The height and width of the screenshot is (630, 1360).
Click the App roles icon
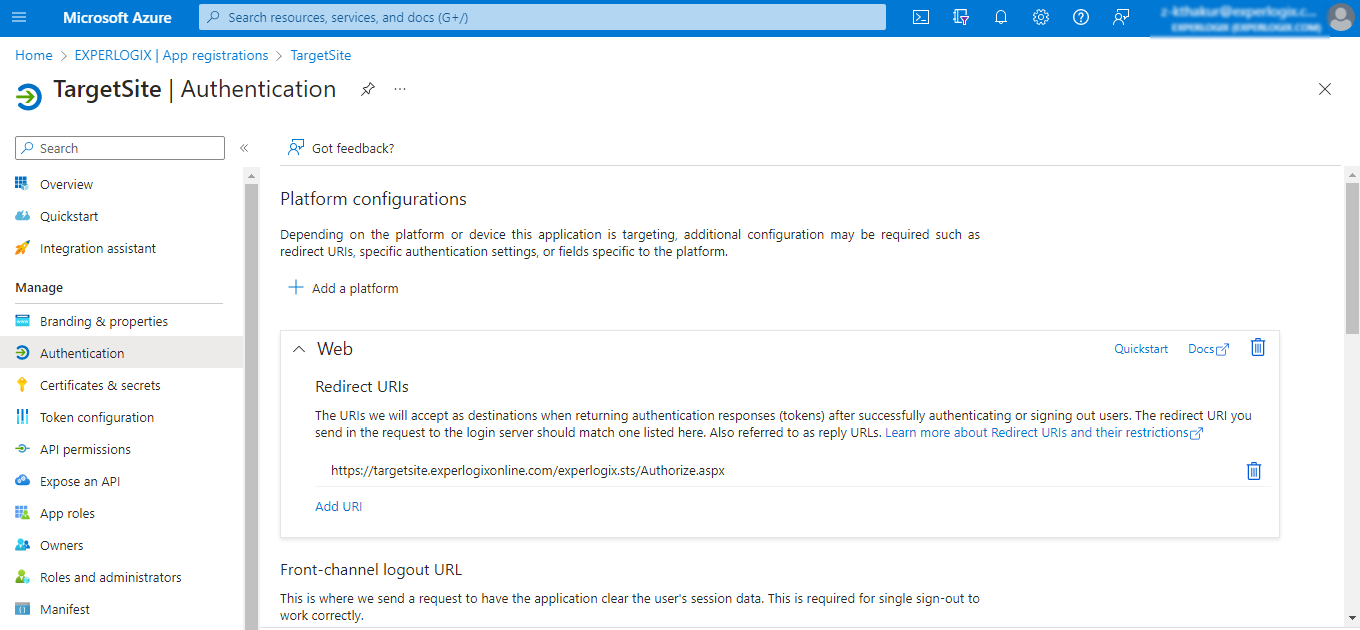(22, 513)
